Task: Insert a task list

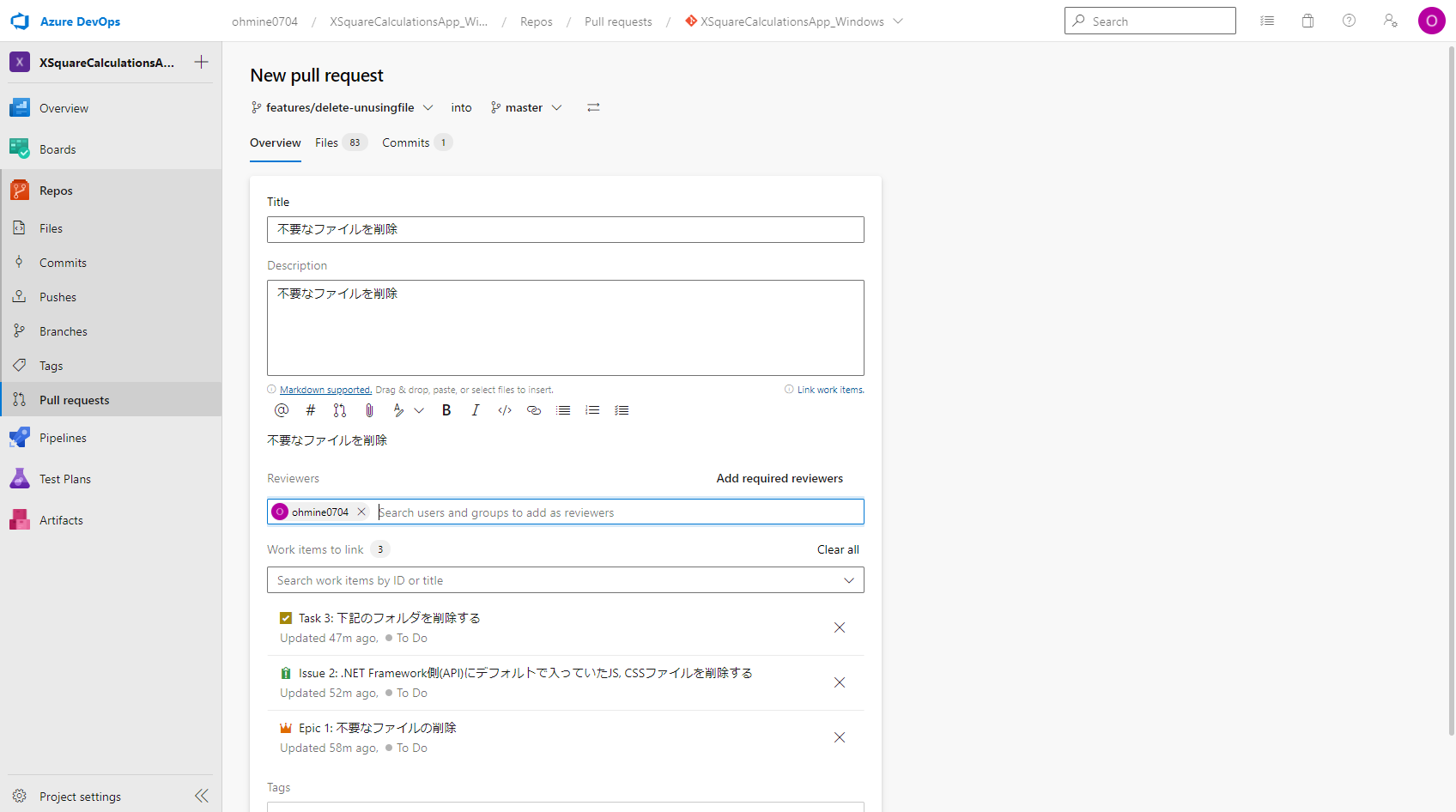Action: 622,410
